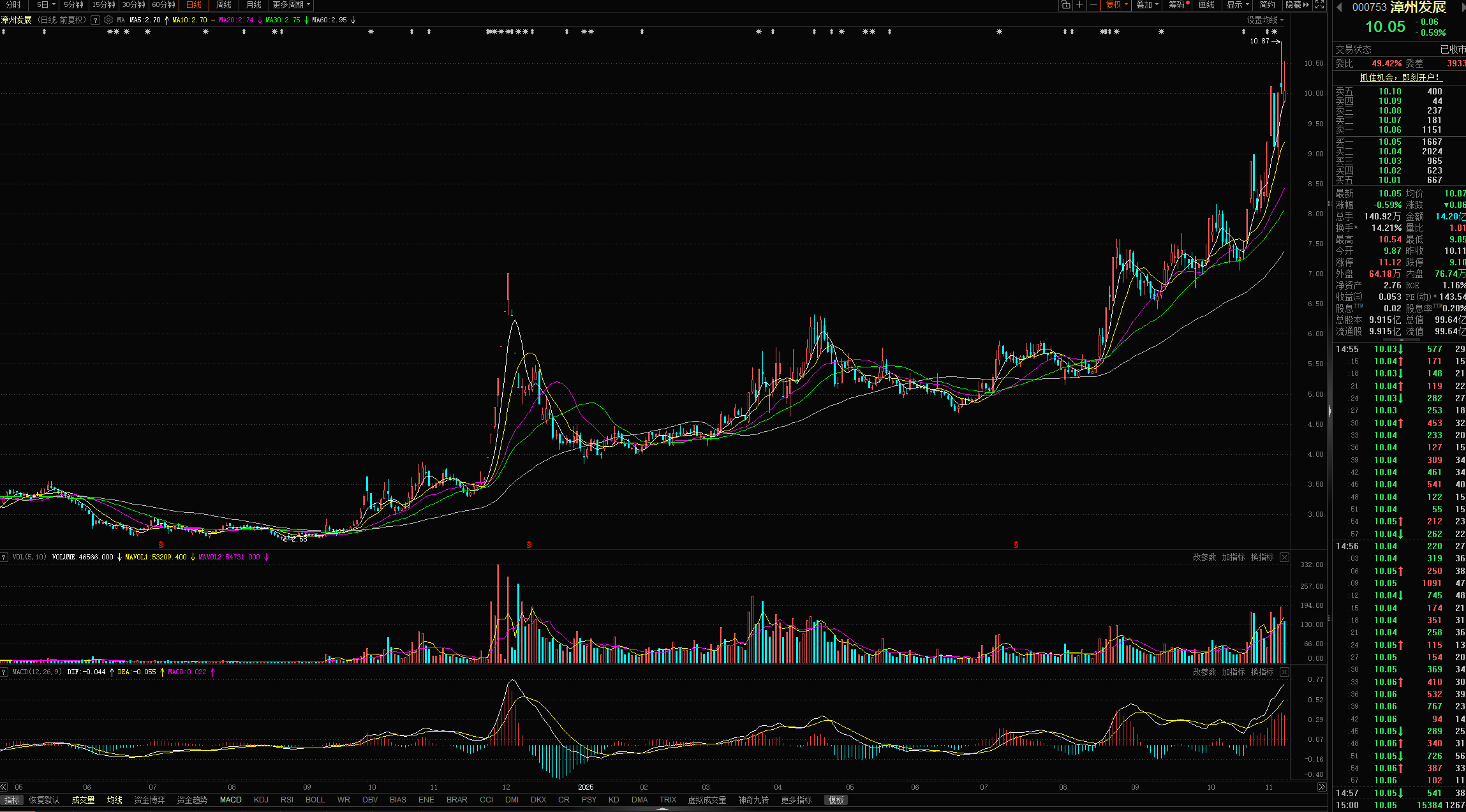Toggle the 画线 drawing tools
Image resolution: width=1466 pixels, height=812 pixels.
[x=1206, y=5]
